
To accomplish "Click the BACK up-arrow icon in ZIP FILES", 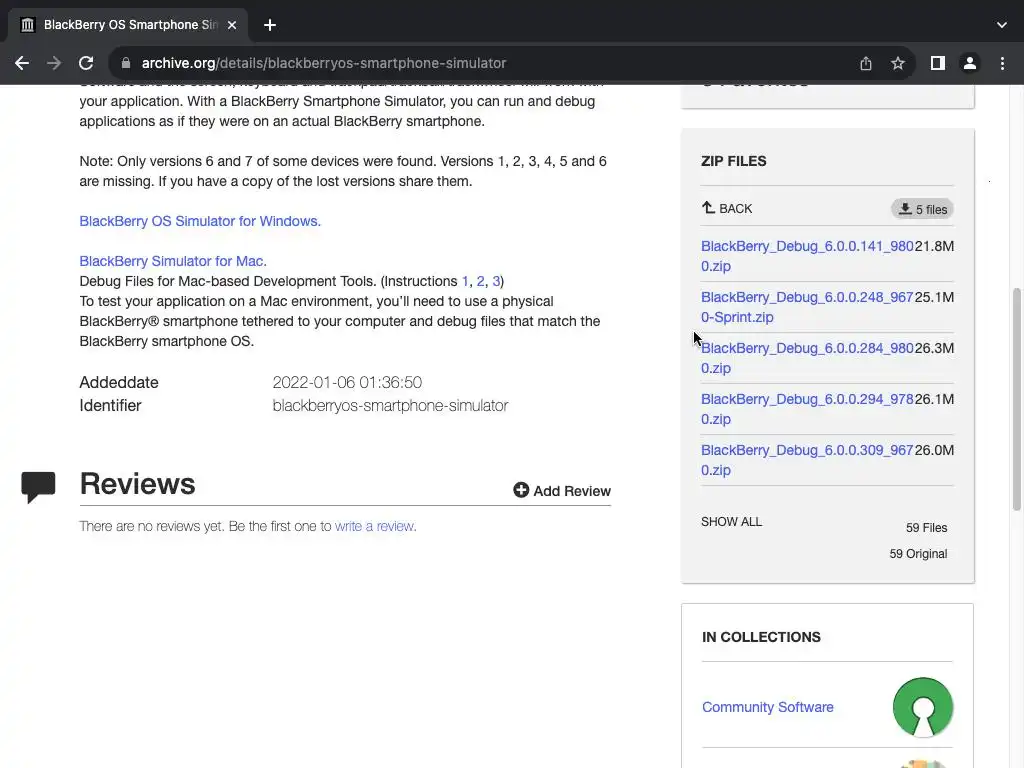I will (709, 208).
